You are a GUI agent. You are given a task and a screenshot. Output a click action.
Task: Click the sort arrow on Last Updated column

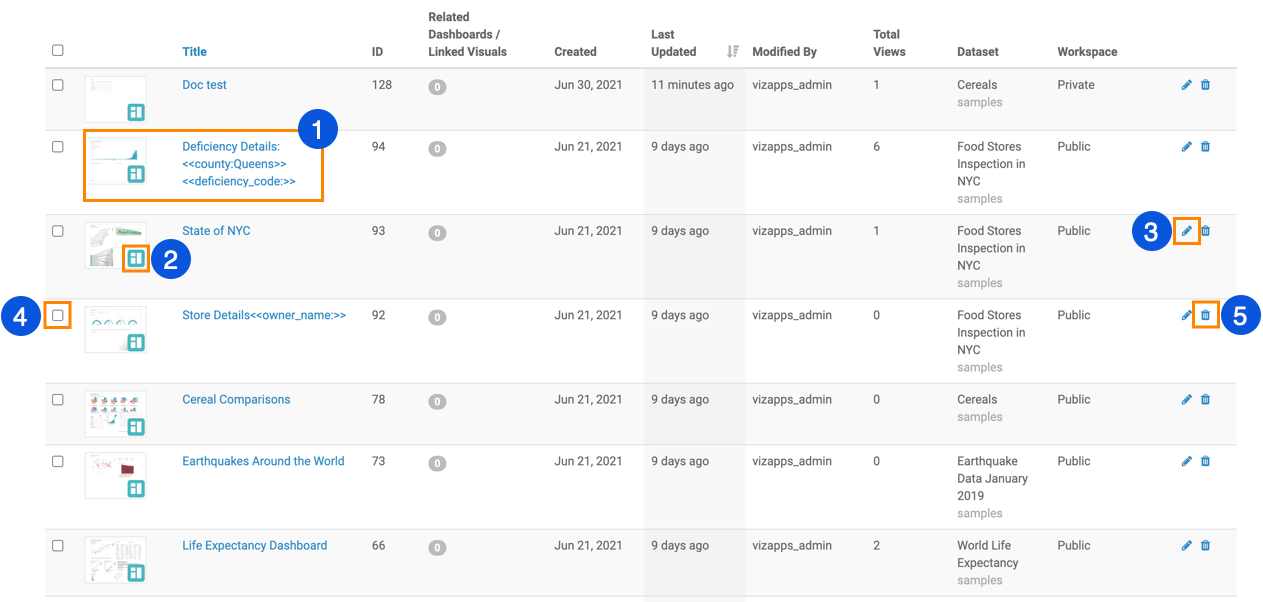coord(732,51)
